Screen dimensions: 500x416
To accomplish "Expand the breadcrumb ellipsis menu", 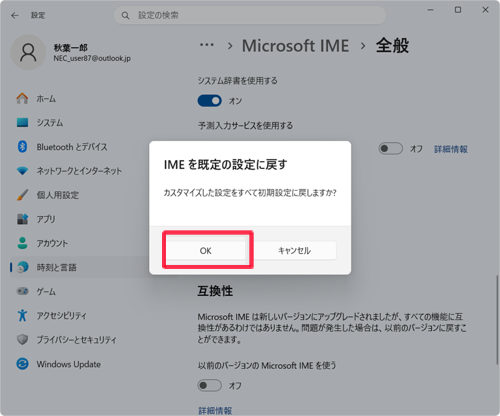I will 207,45.
